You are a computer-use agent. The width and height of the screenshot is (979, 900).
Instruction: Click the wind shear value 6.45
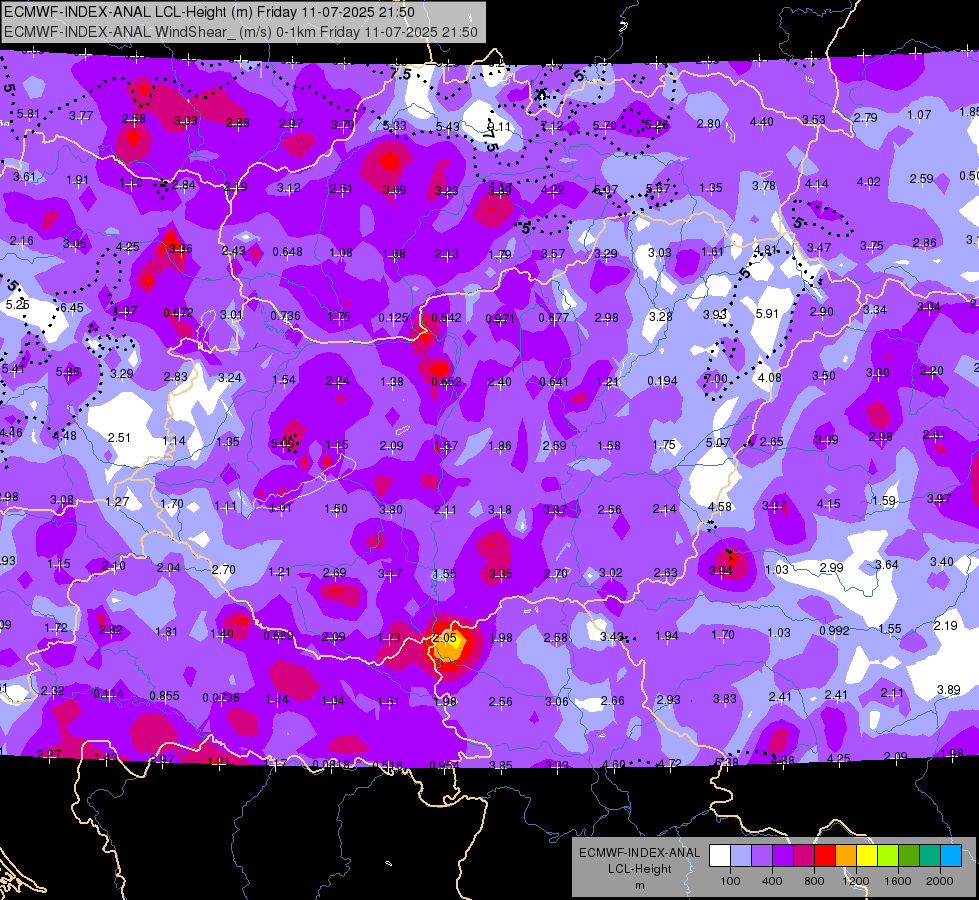tap(72, 308)
